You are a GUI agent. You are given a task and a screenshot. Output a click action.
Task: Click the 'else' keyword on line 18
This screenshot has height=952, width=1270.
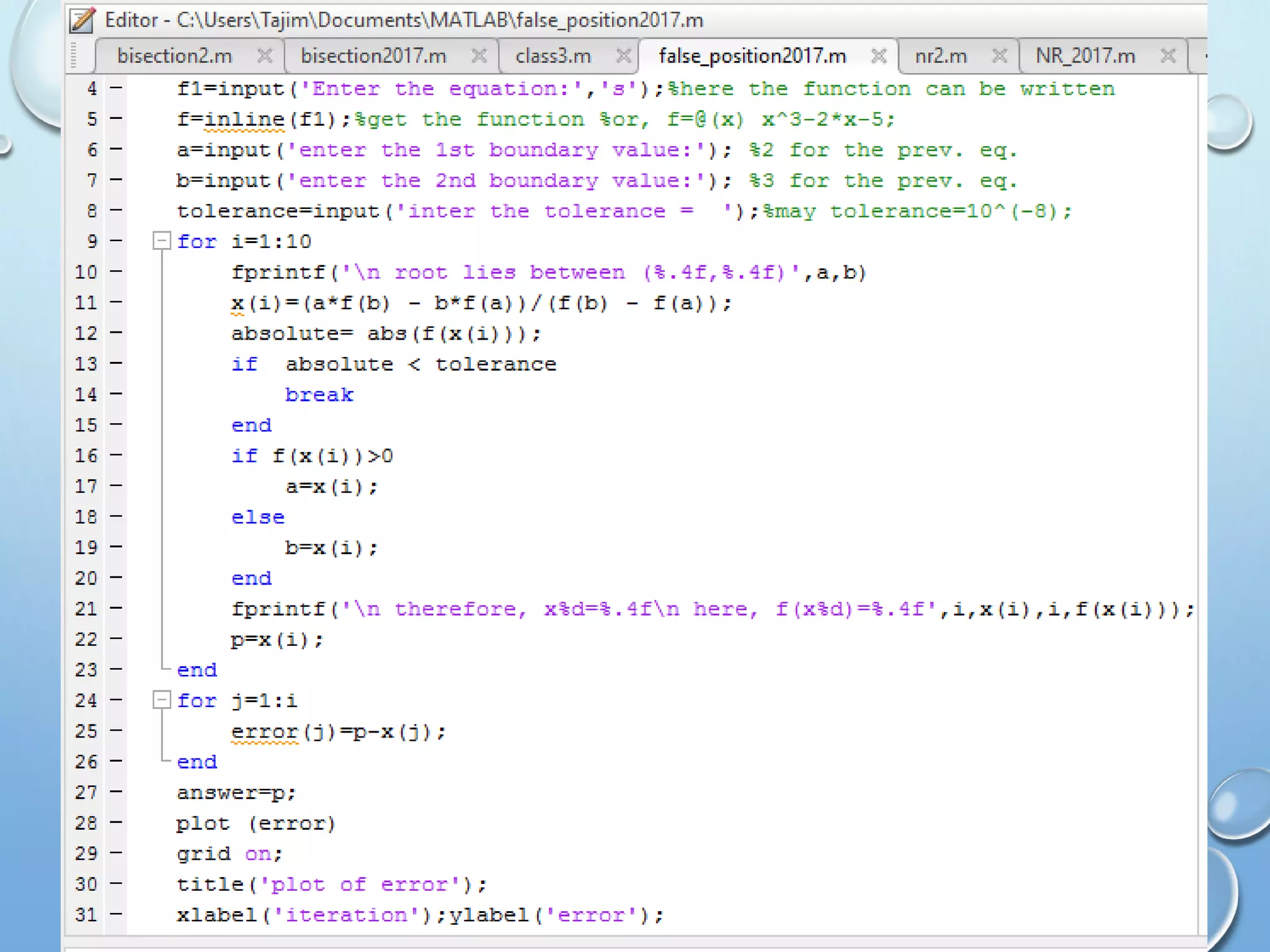tap(258, 517)
